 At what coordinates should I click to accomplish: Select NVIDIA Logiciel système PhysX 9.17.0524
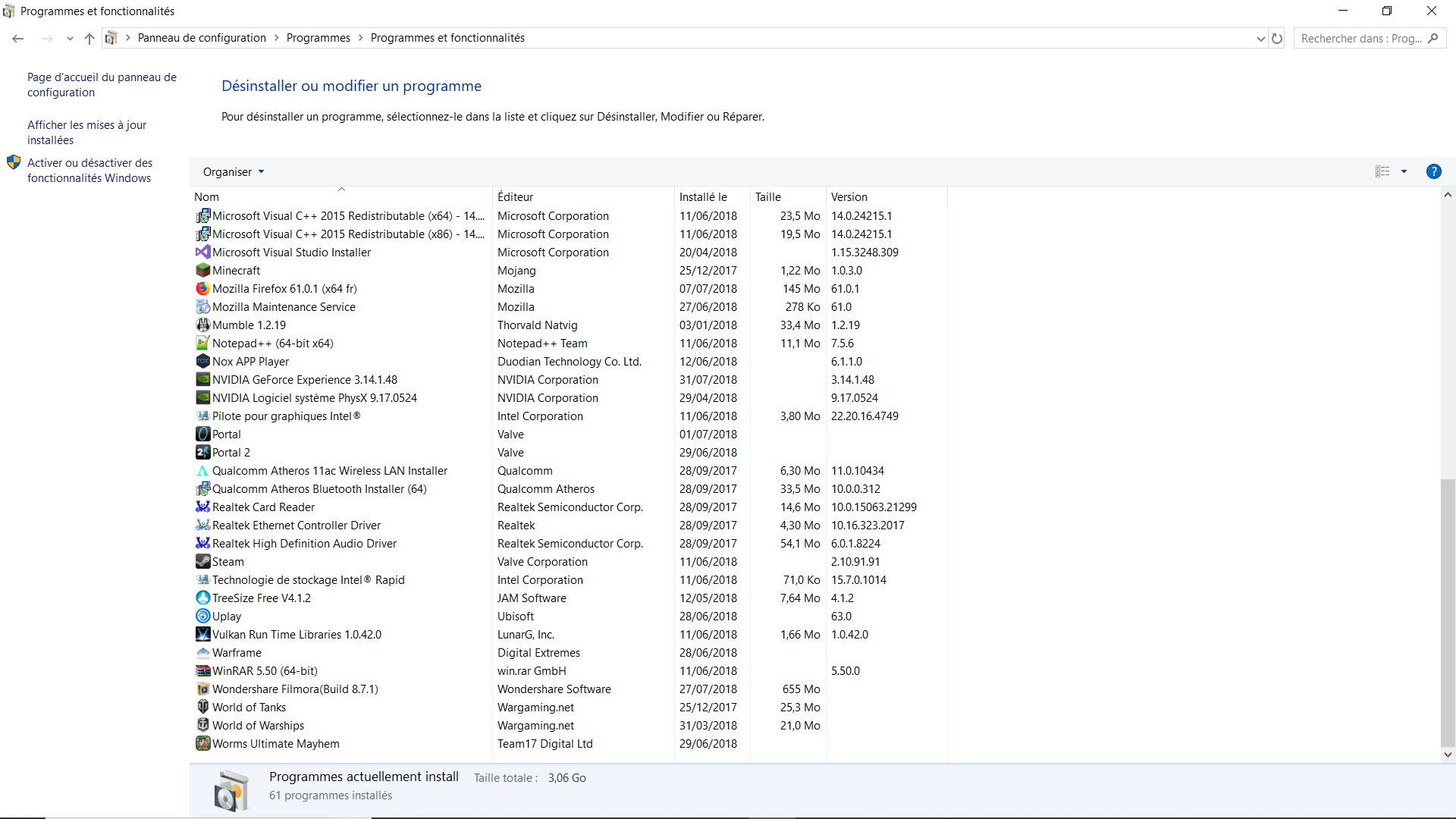click(569, 398)
